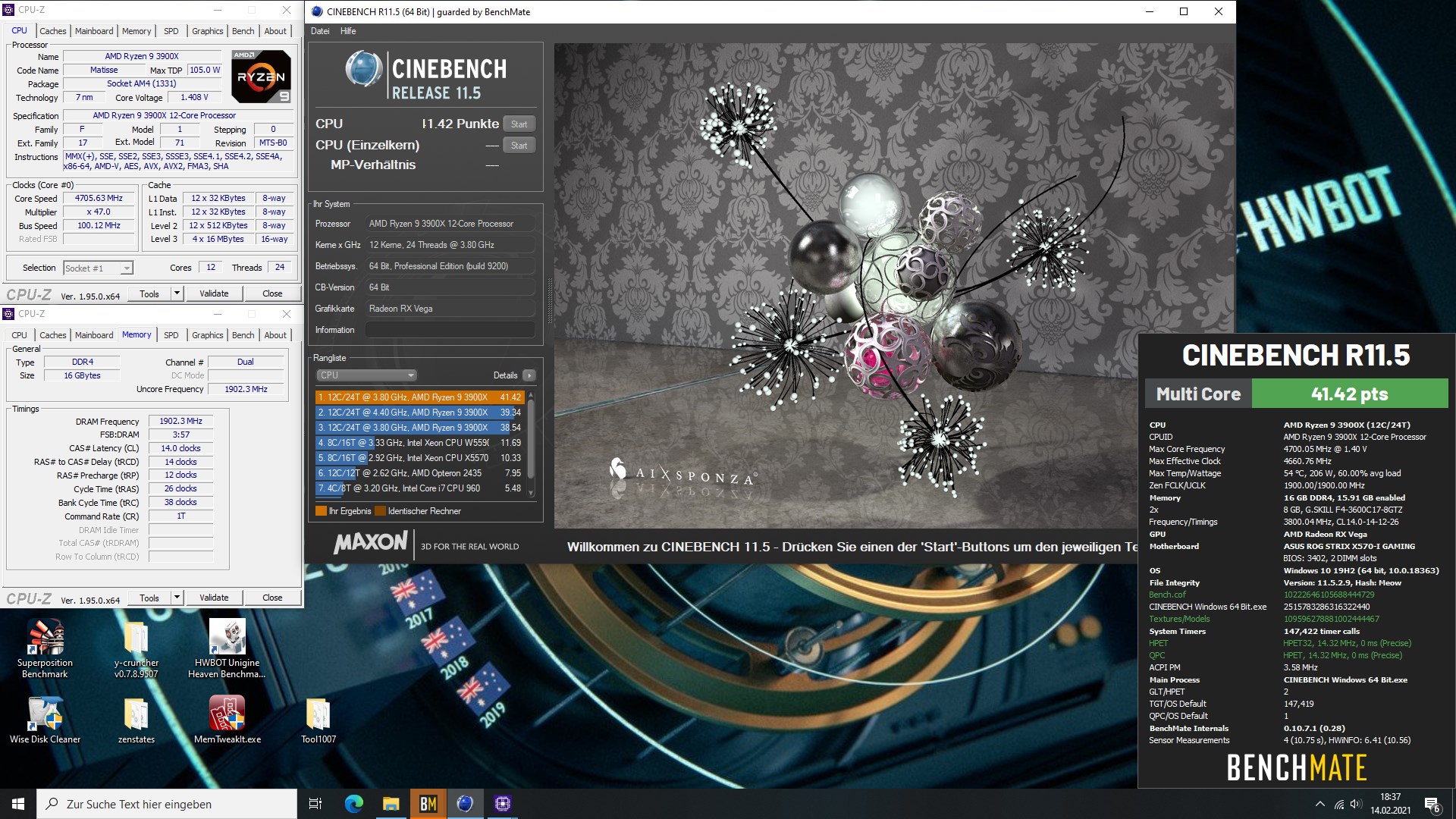Click the Rangliste vertical scrollbar
Screen dimensions: 1456x819
coord(531,444)
